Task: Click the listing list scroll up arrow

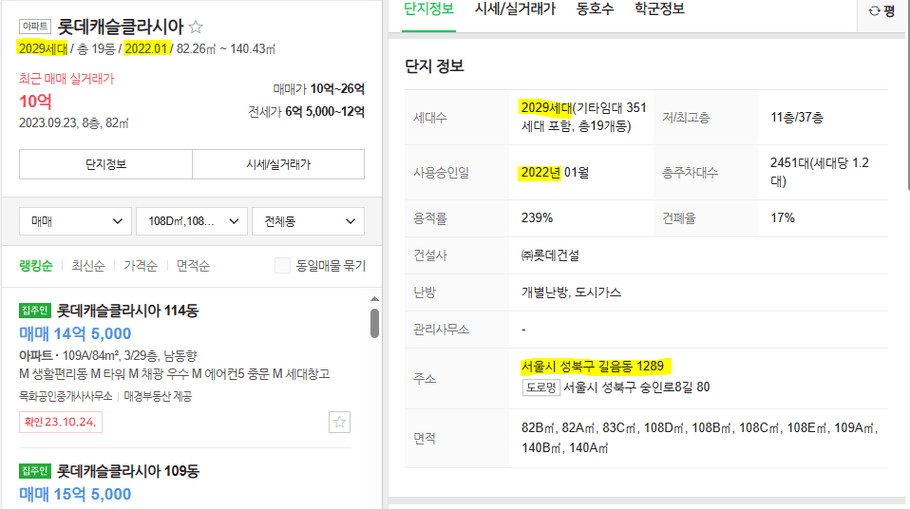Action: (374, 299)
